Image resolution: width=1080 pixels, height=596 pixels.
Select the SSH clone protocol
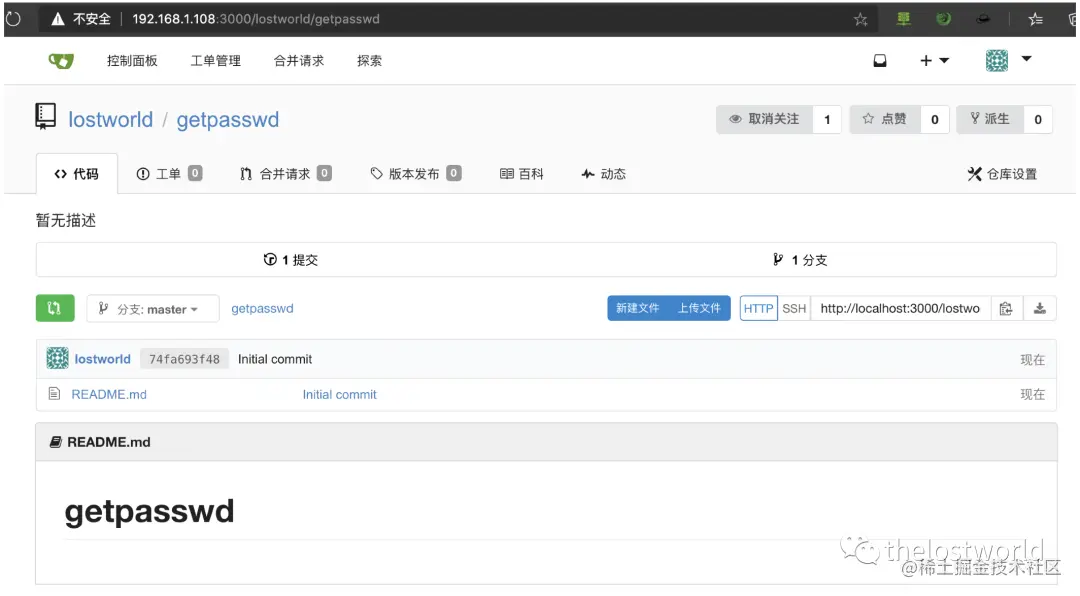tap(794, 309)
